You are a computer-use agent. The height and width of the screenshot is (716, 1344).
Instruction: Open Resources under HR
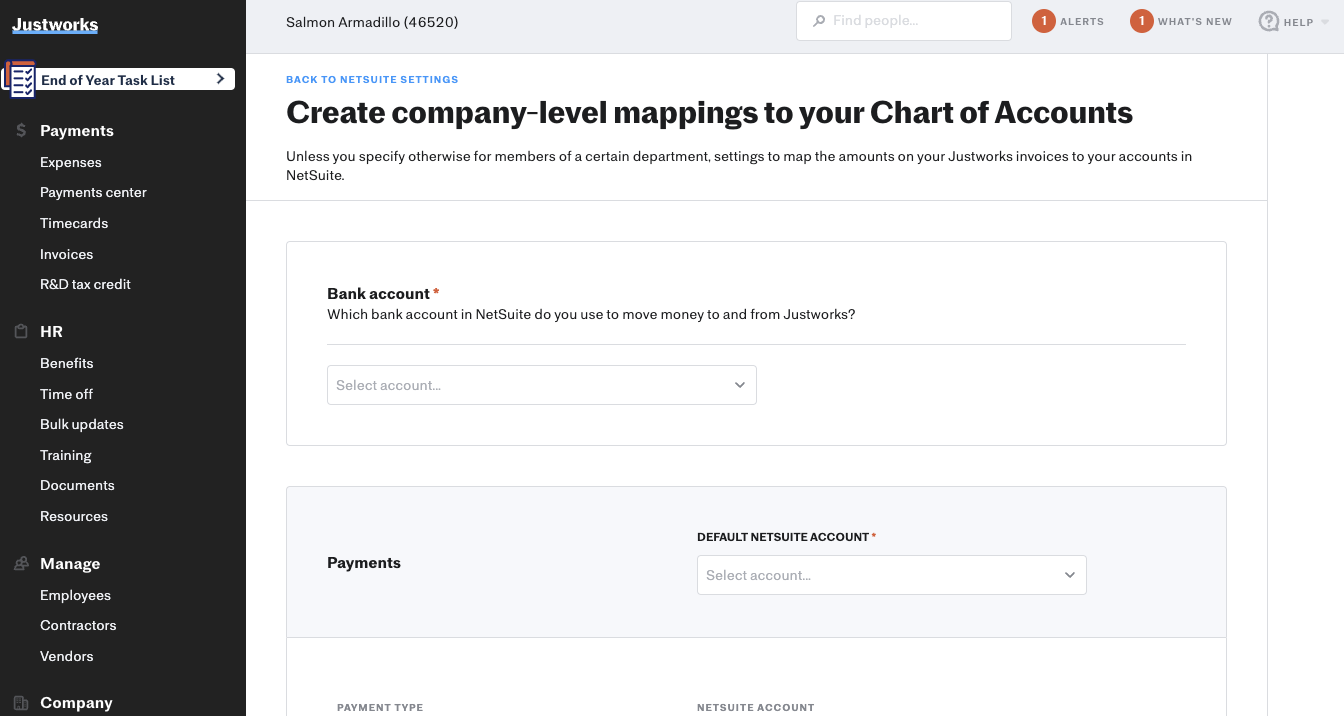[74, 516]
